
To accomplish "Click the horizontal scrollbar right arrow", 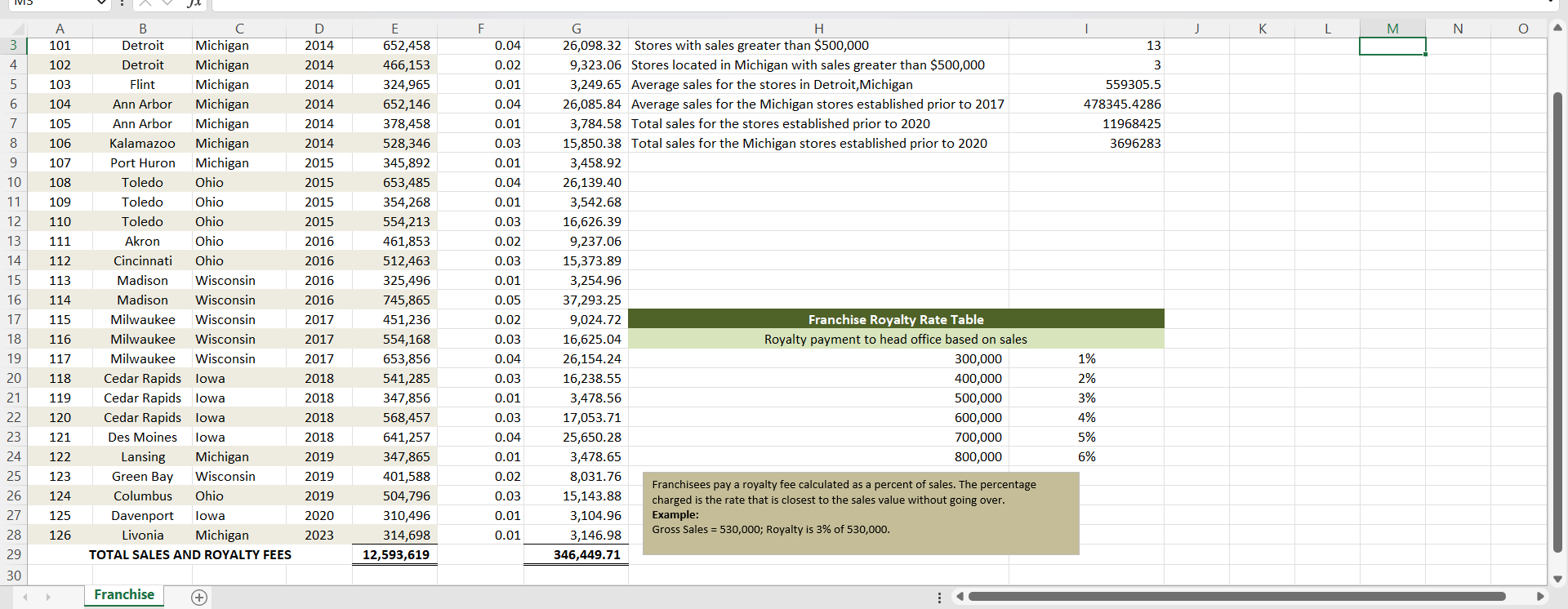I will click(1540, 597).
